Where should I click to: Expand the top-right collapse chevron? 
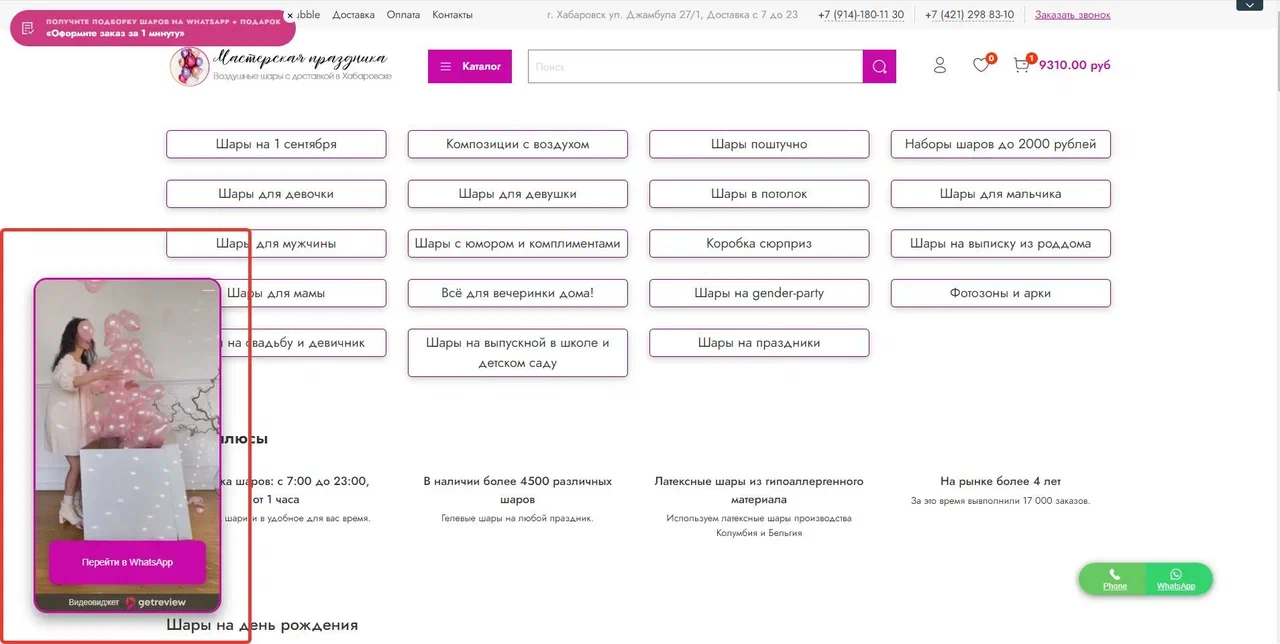click(1249, 6)
